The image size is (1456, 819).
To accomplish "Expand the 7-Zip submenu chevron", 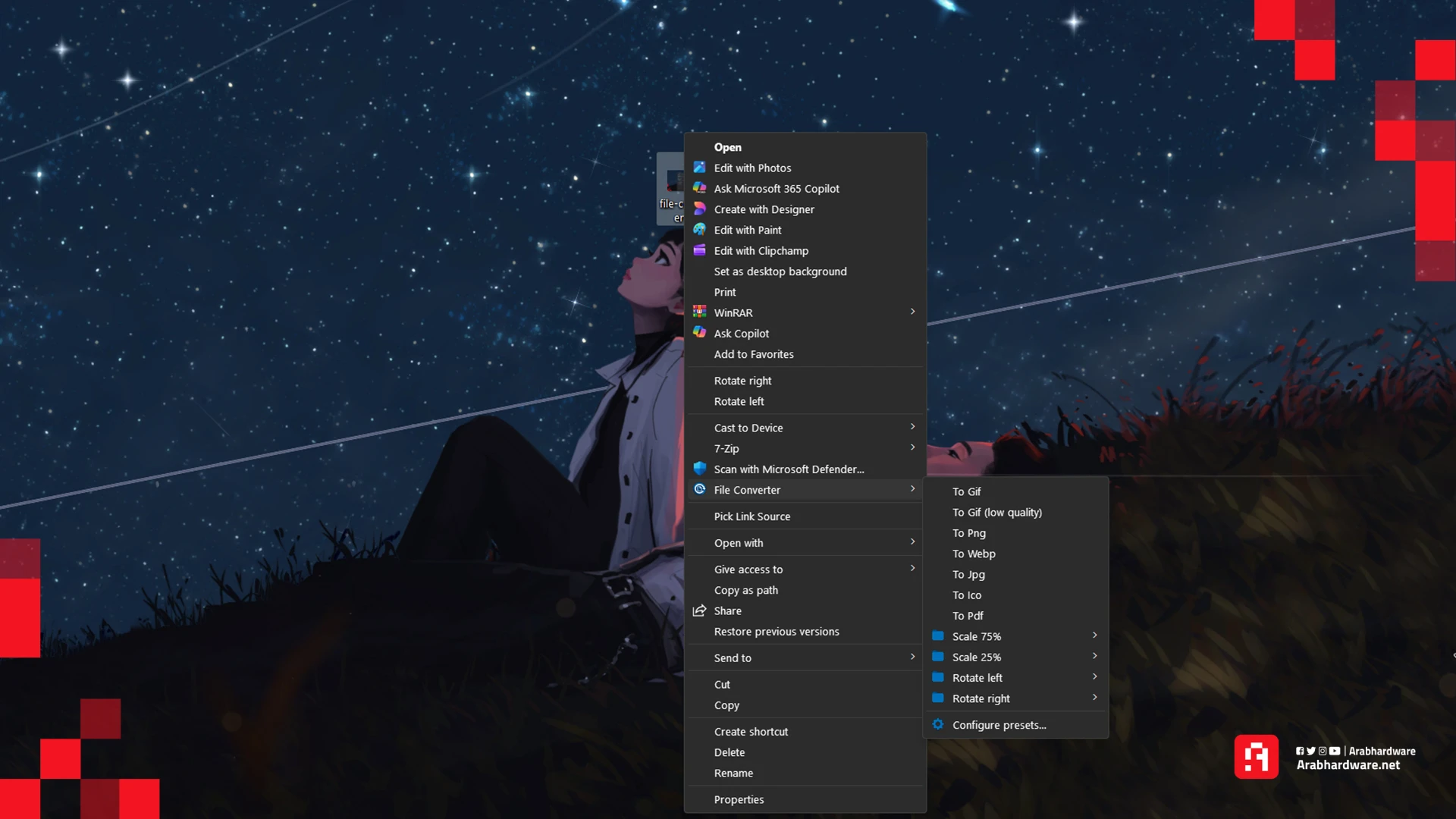I will point(912,447).
